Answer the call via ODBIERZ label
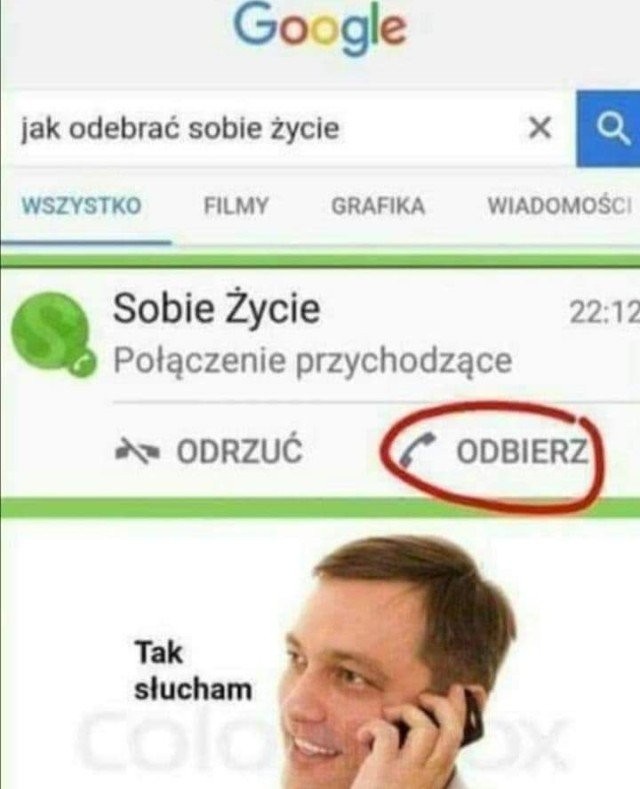This screenshot has width=640, height=789. (522, 451)
